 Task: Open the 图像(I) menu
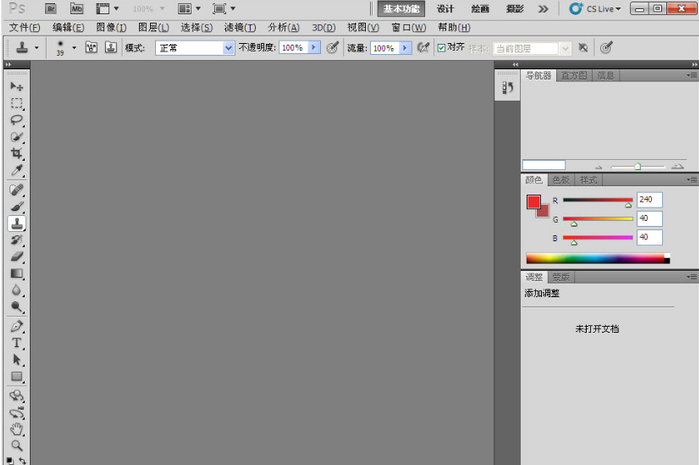(x=111, y=28)
